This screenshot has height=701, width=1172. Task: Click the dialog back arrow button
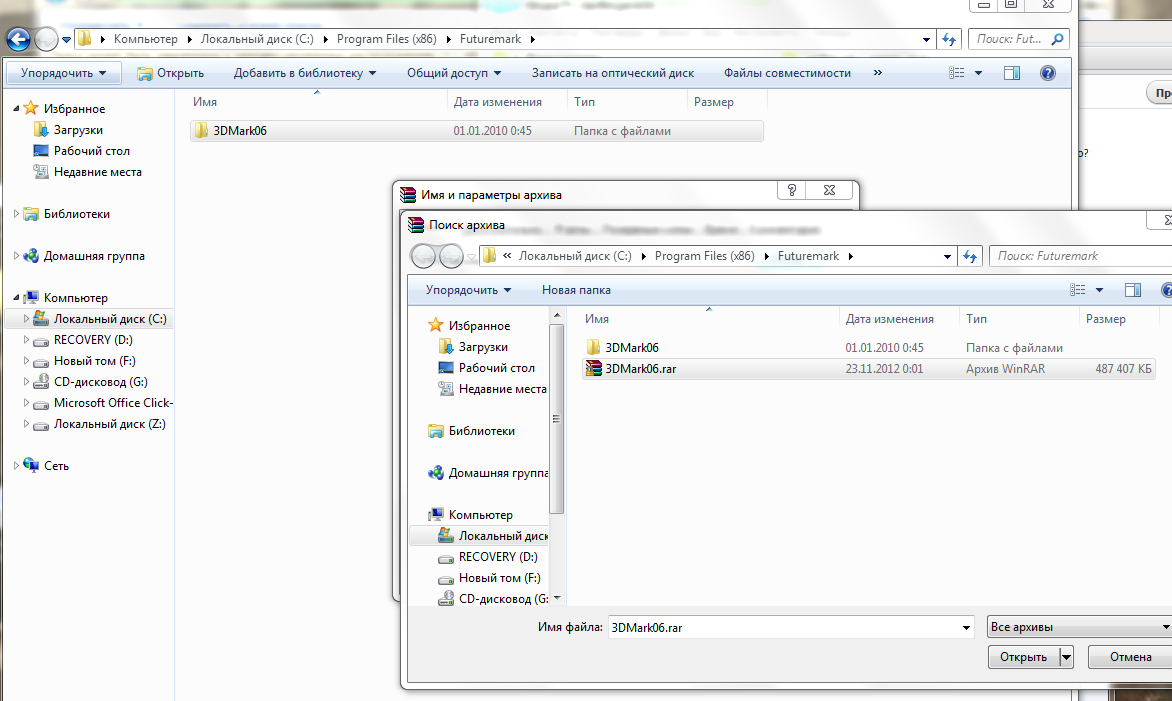click(423, 256)
